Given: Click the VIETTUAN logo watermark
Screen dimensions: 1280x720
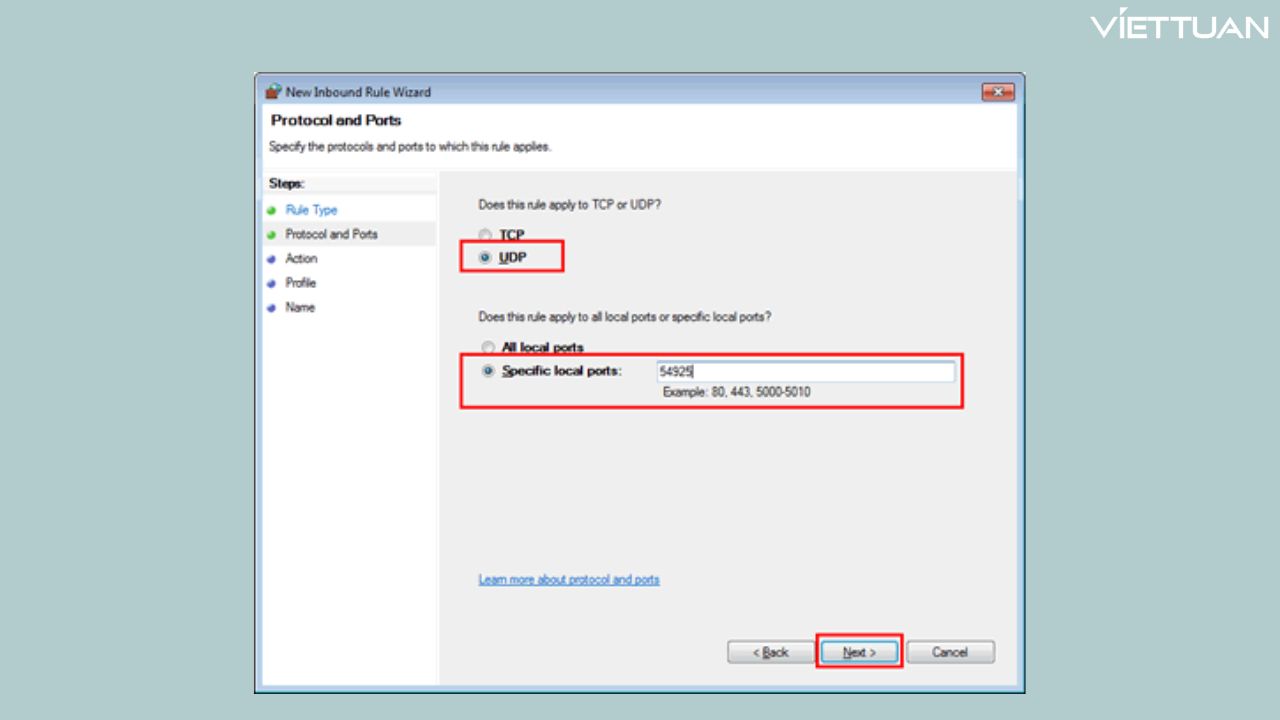Looking at the screenshot, I should click(1179, 25).
